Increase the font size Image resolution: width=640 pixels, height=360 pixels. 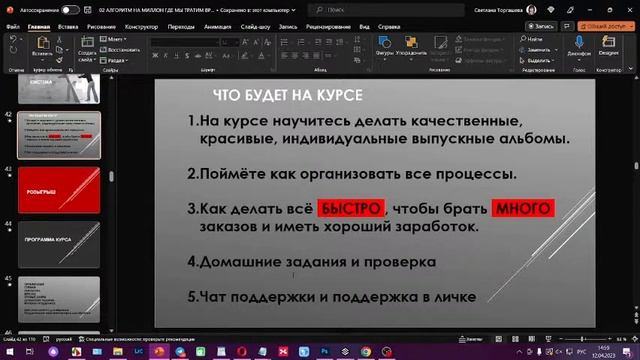pos(245,42)
